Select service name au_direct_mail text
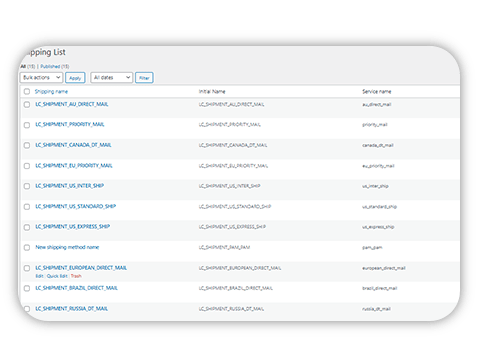 click(x=377, y=105)
